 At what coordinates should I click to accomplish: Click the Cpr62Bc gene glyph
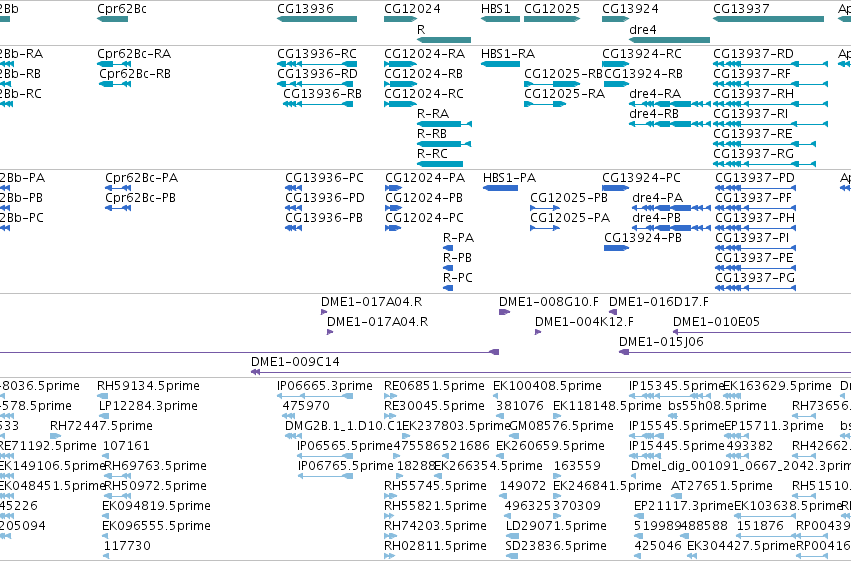(x=112, y=19)
